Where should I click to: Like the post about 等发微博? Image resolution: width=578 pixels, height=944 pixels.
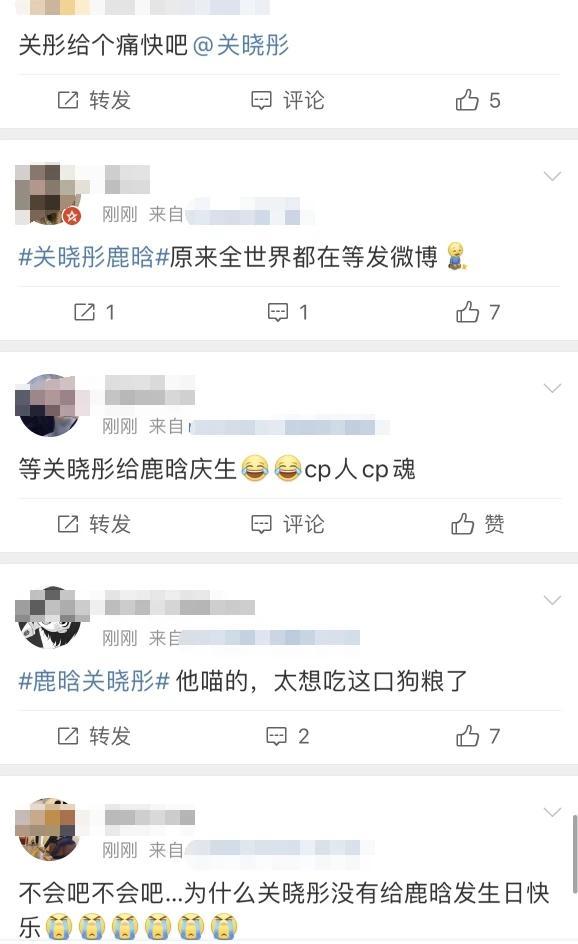tap(477, 312)
